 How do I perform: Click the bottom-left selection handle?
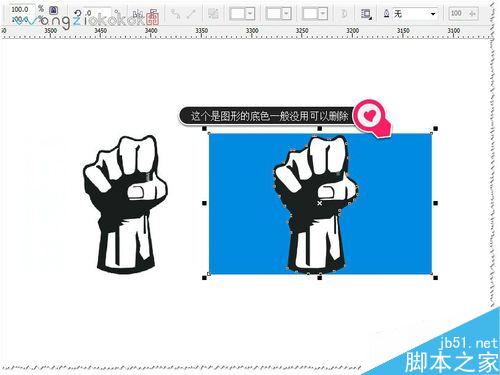tap(204, 278)
